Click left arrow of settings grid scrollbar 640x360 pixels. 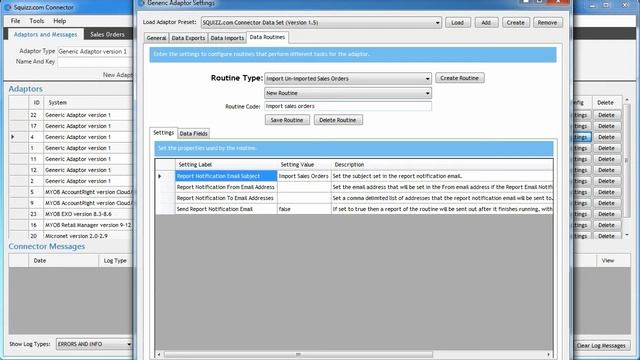159,354
